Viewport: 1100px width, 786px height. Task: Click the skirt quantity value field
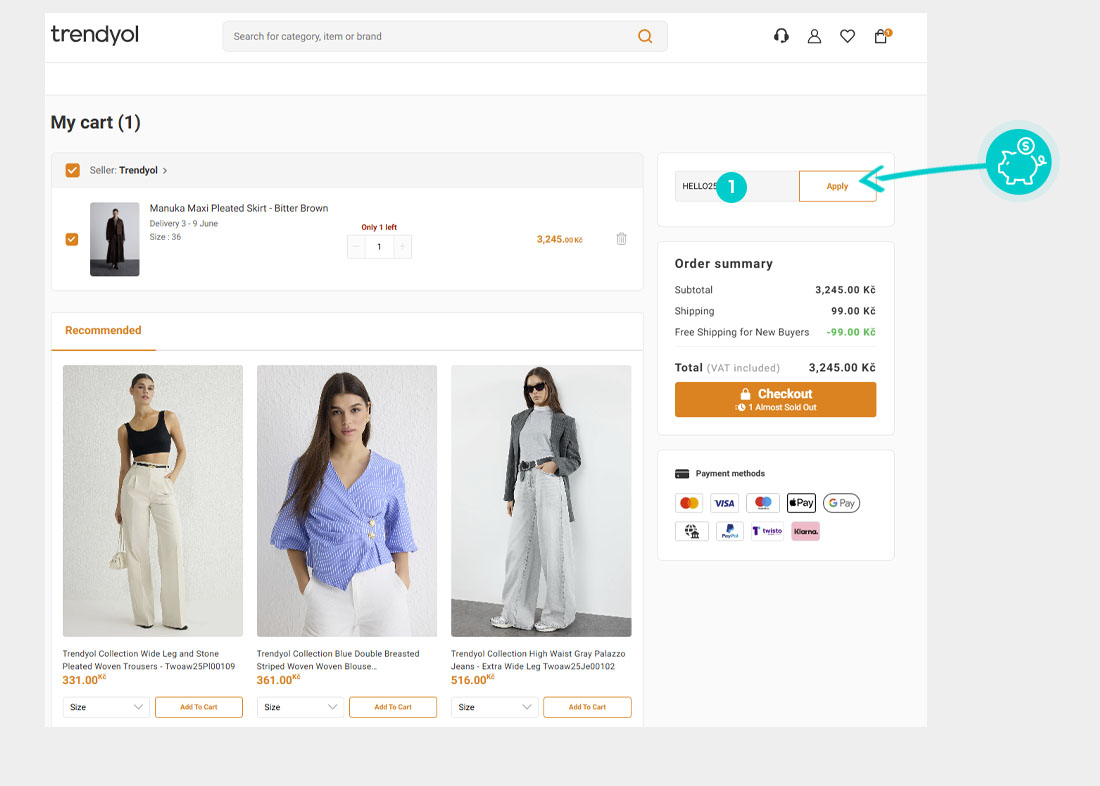point(380,247)
